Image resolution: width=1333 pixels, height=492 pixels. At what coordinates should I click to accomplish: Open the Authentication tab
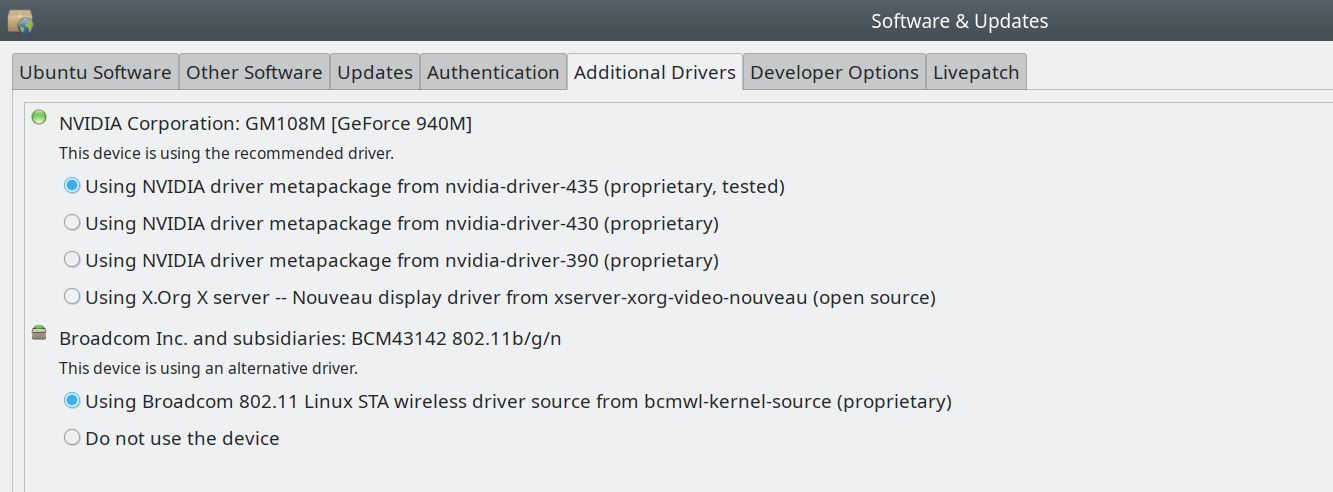493,72
